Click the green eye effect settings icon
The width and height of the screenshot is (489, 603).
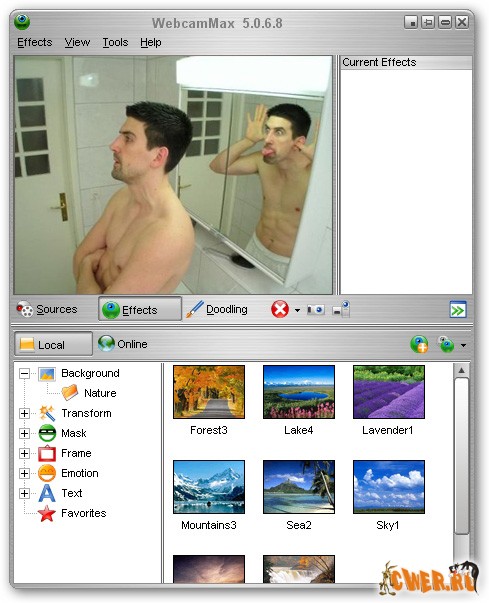(446, 344)
